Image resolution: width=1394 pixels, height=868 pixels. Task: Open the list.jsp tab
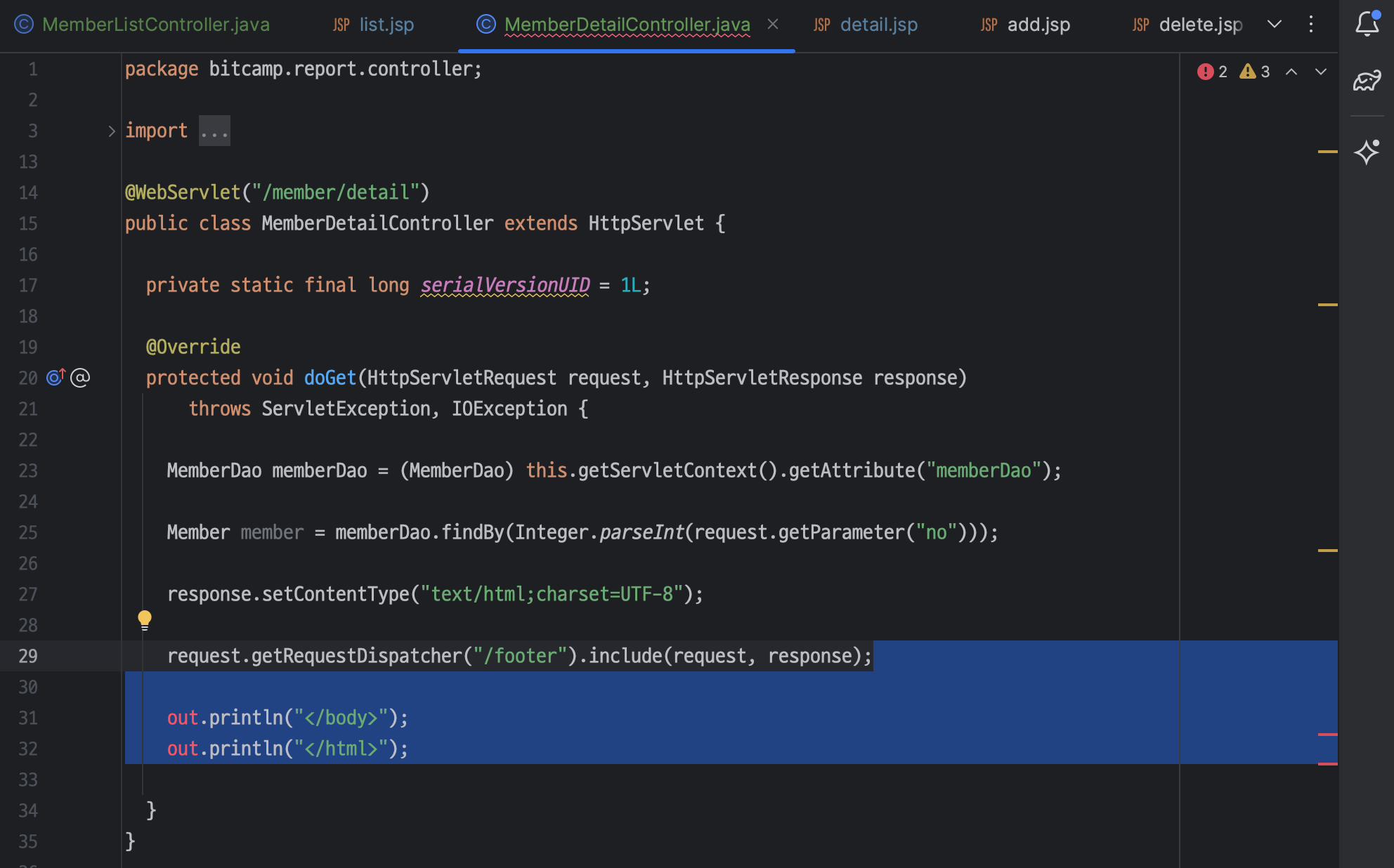386,25
